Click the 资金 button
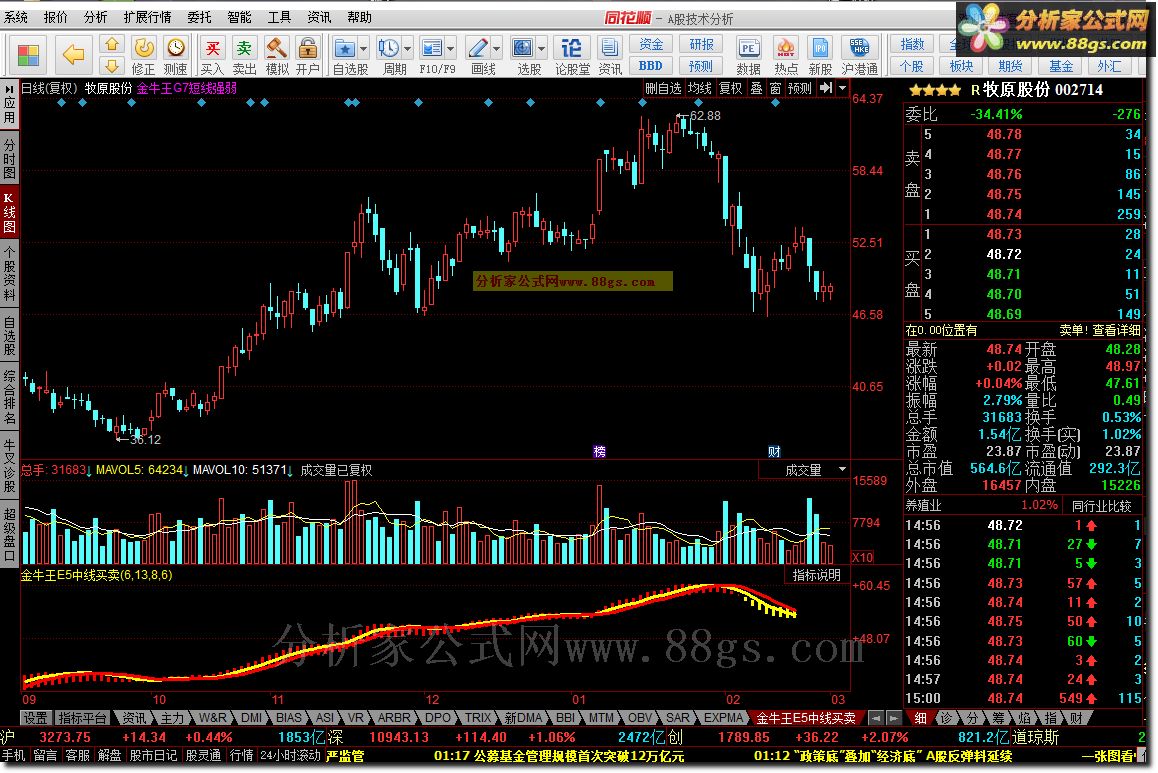1158x773 pixels. (x=651, y=45)
